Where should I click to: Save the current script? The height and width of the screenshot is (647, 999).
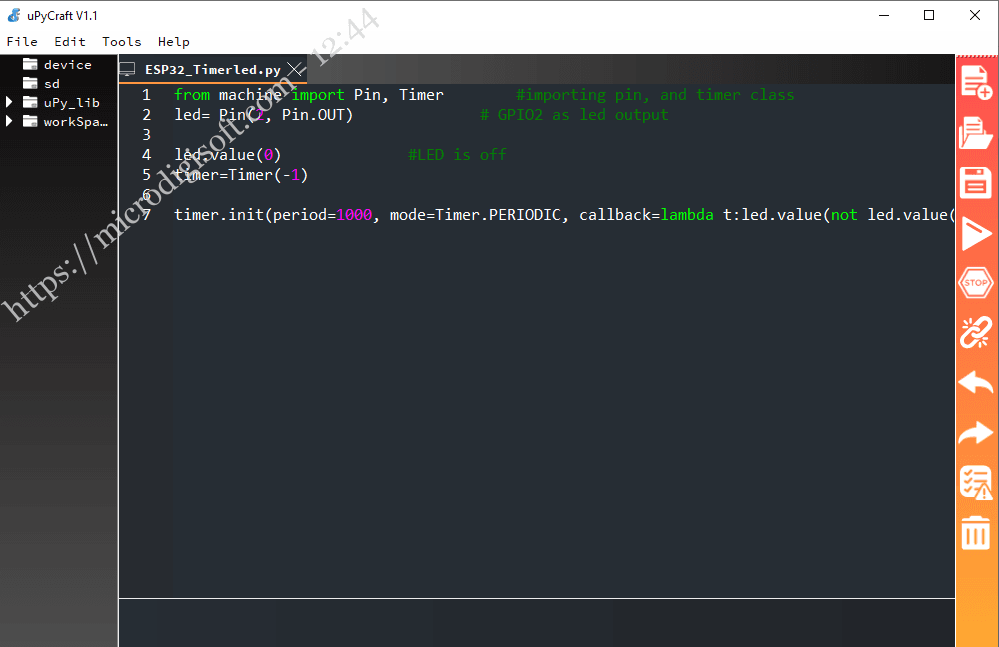[975, 183]
